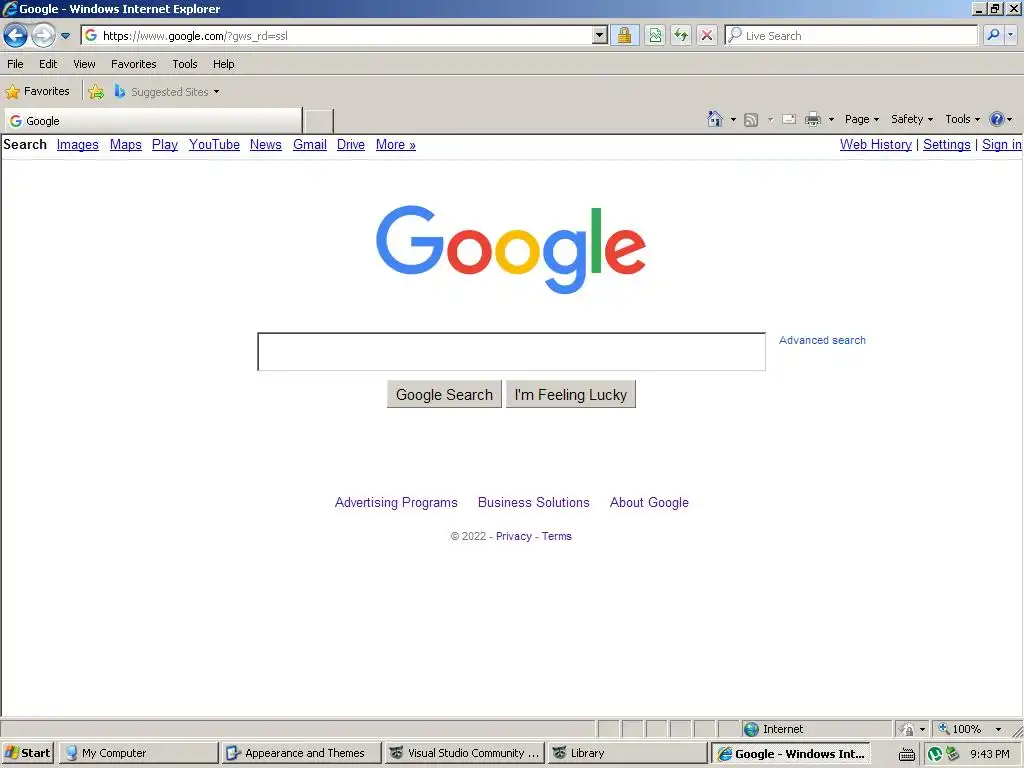This screenshot has height=768, width=1024.
Task: Expand the address bar history dropdown
Action: [x=600, y=35]
